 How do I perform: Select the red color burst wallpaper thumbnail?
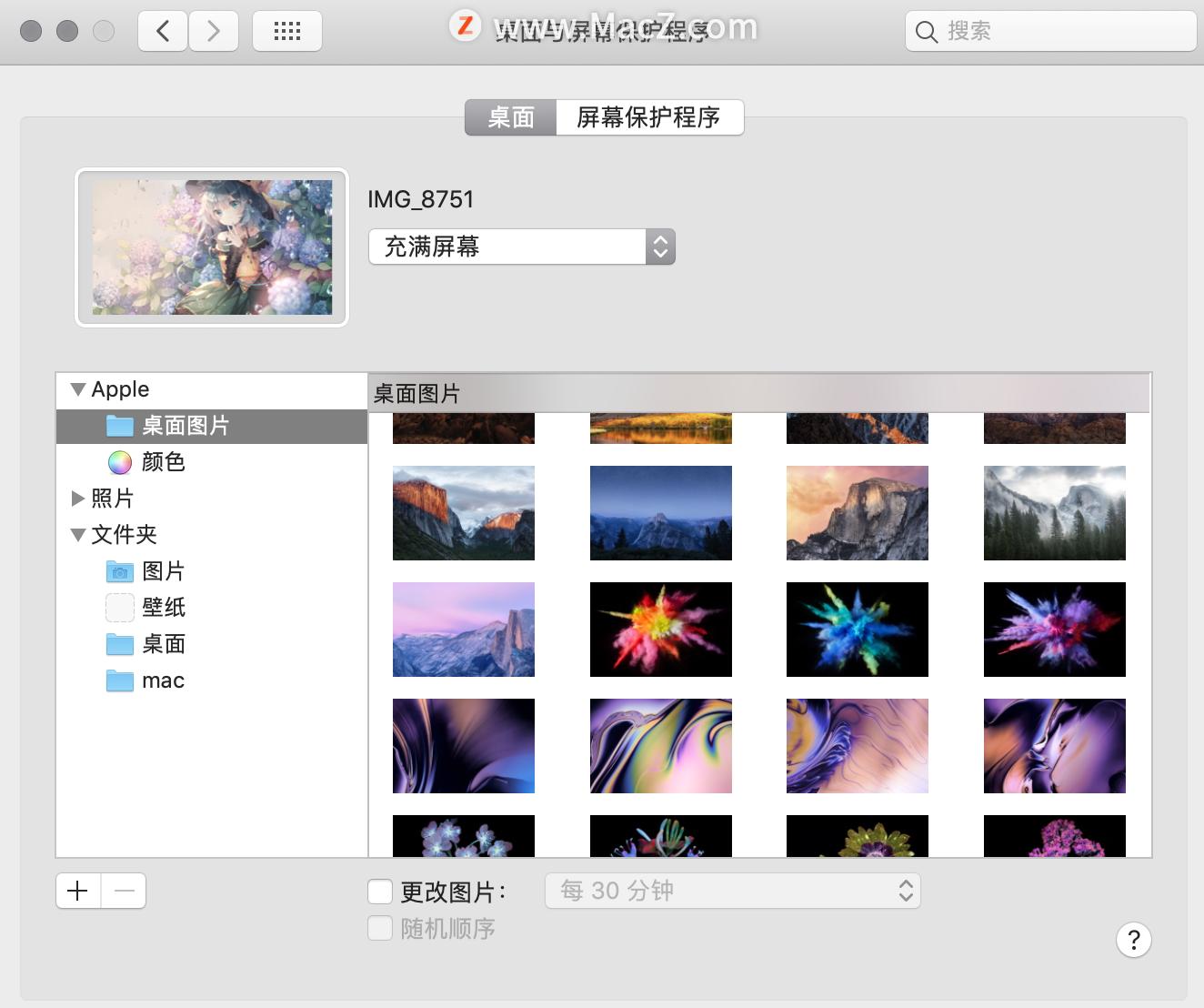pos(660,629)
